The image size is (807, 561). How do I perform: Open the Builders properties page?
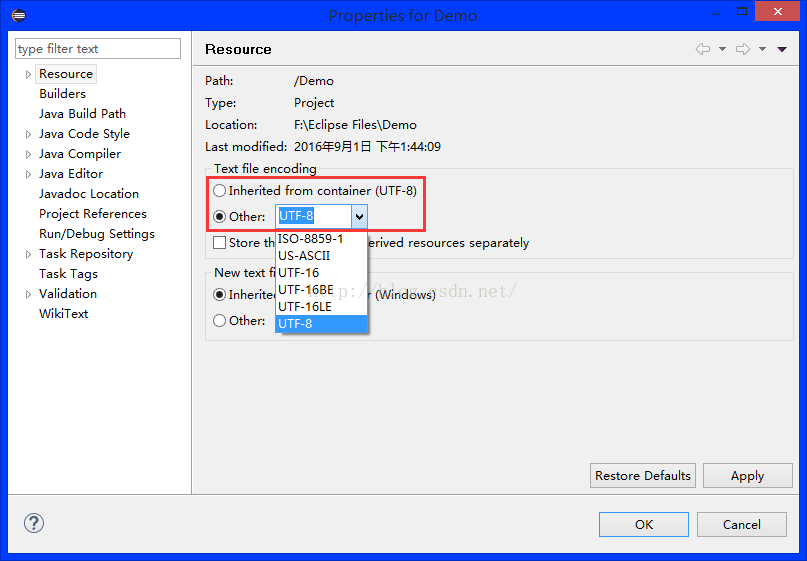tap(62, 94)
